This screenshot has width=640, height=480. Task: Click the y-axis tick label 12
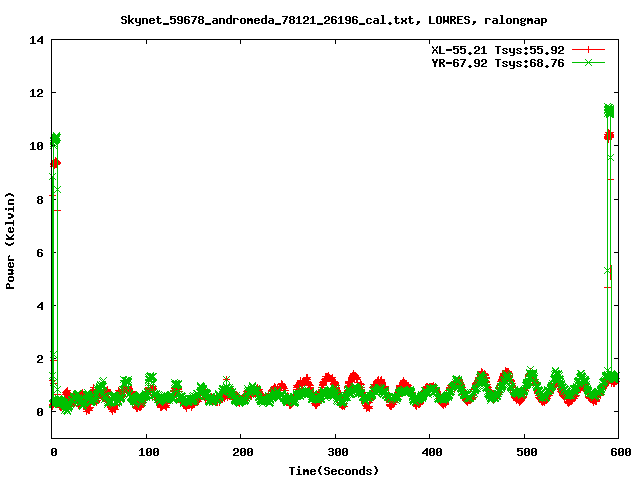[36, 93]
